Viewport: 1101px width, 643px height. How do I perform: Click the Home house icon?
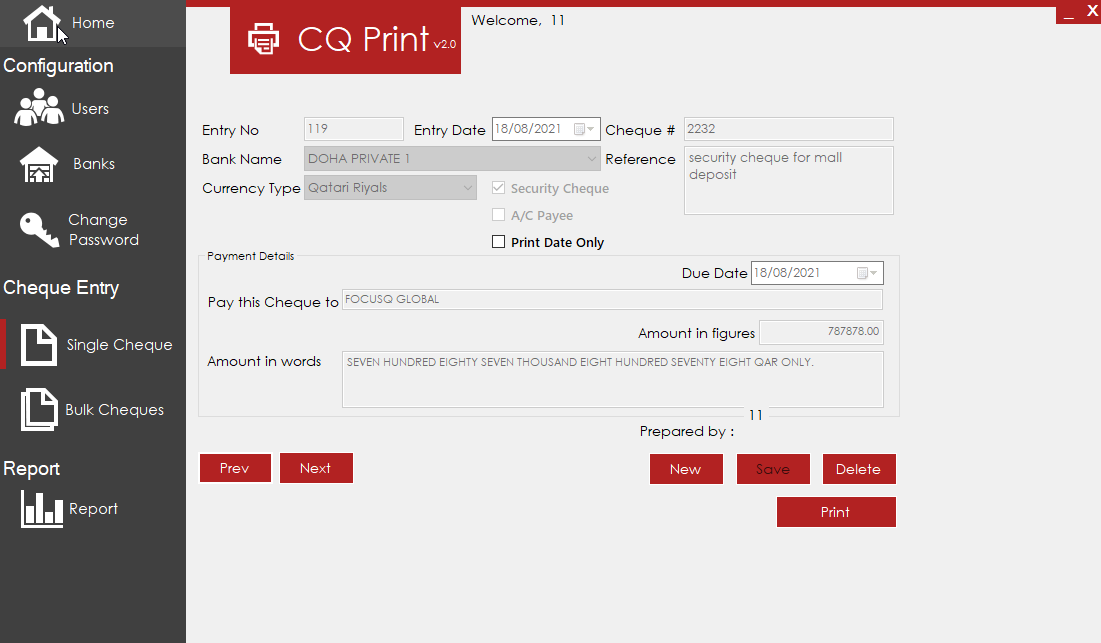tap(41, 22)
